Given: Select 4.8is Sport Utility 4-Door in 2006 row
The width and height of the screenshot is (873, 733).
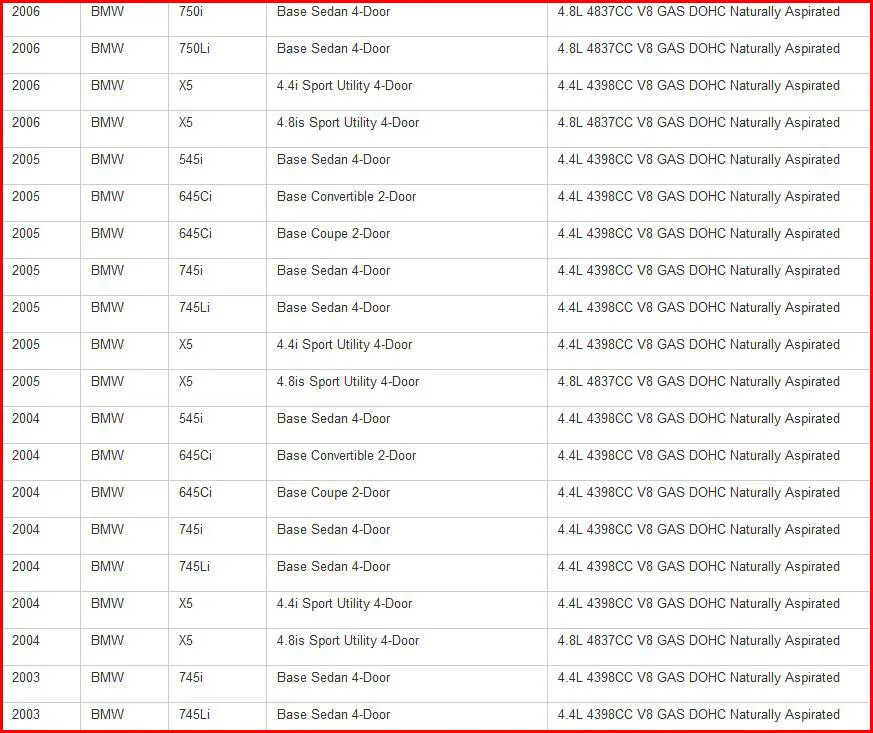Looking at the screenshot, I should (348, 122).
